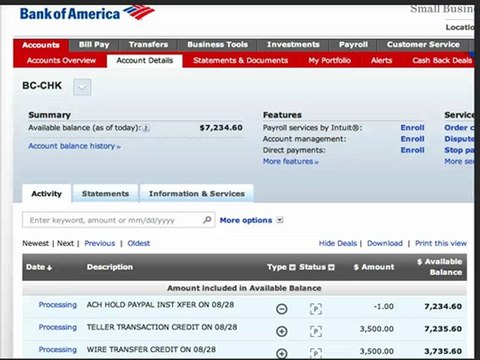Click More features link
The height and width of the screenshot is (360, 480).
(x=291, y=162)
